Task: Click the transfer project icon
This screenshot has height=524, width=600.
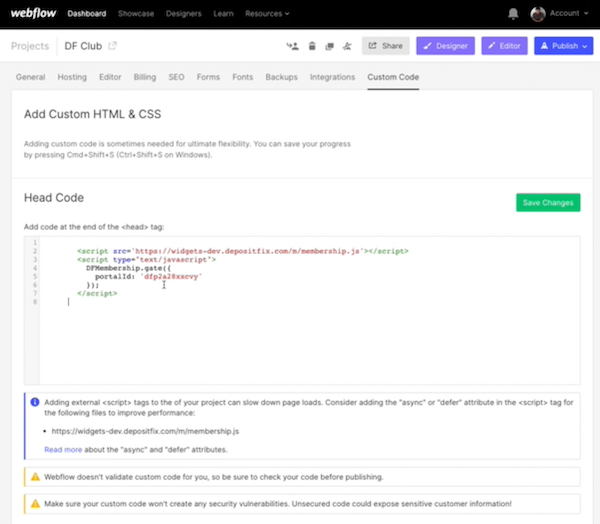Action: coord(293,46)
